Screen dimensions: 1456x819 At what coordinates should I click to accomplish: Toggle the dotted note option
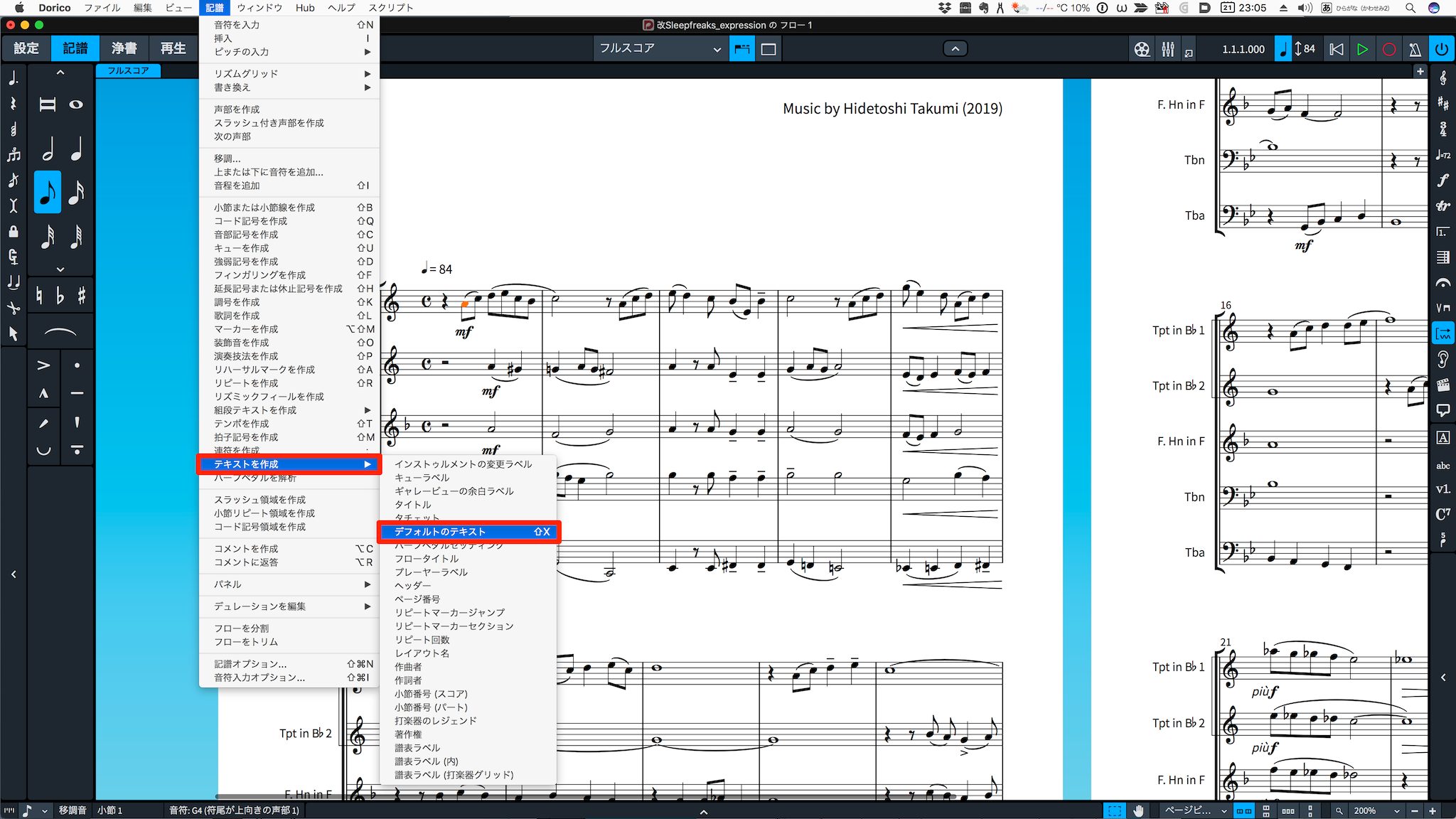click(x=13, y=78)
